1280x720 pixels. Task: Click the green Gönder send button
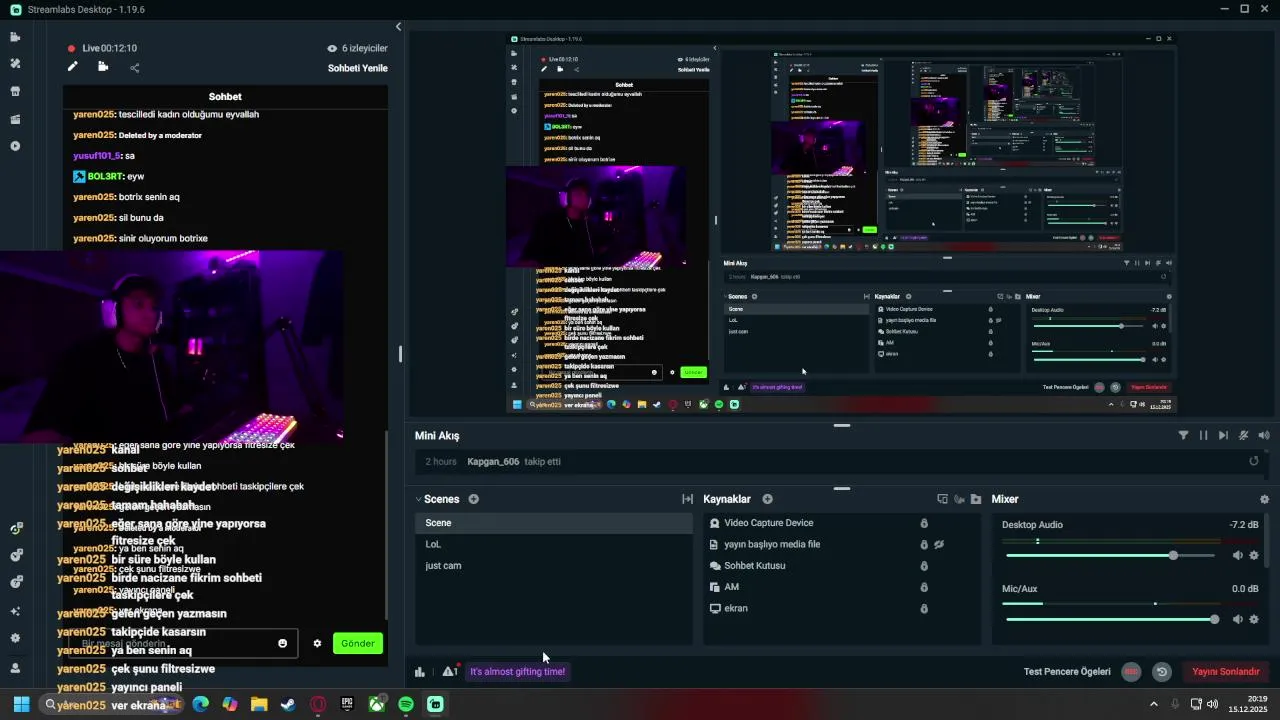click(x=357, y=643)
